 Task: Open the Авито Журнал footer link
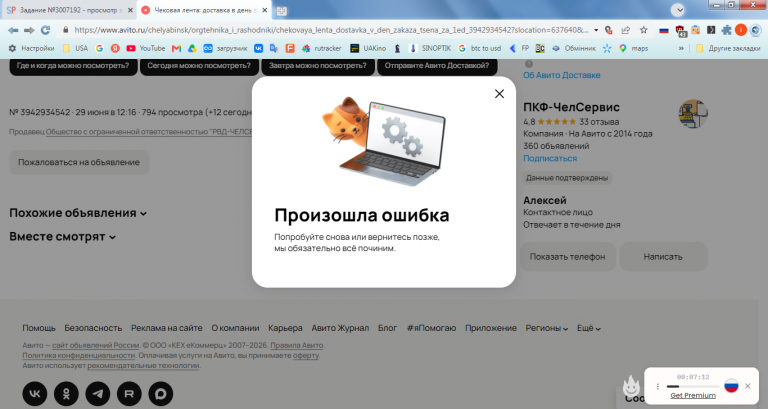click(x=340, y=328)
